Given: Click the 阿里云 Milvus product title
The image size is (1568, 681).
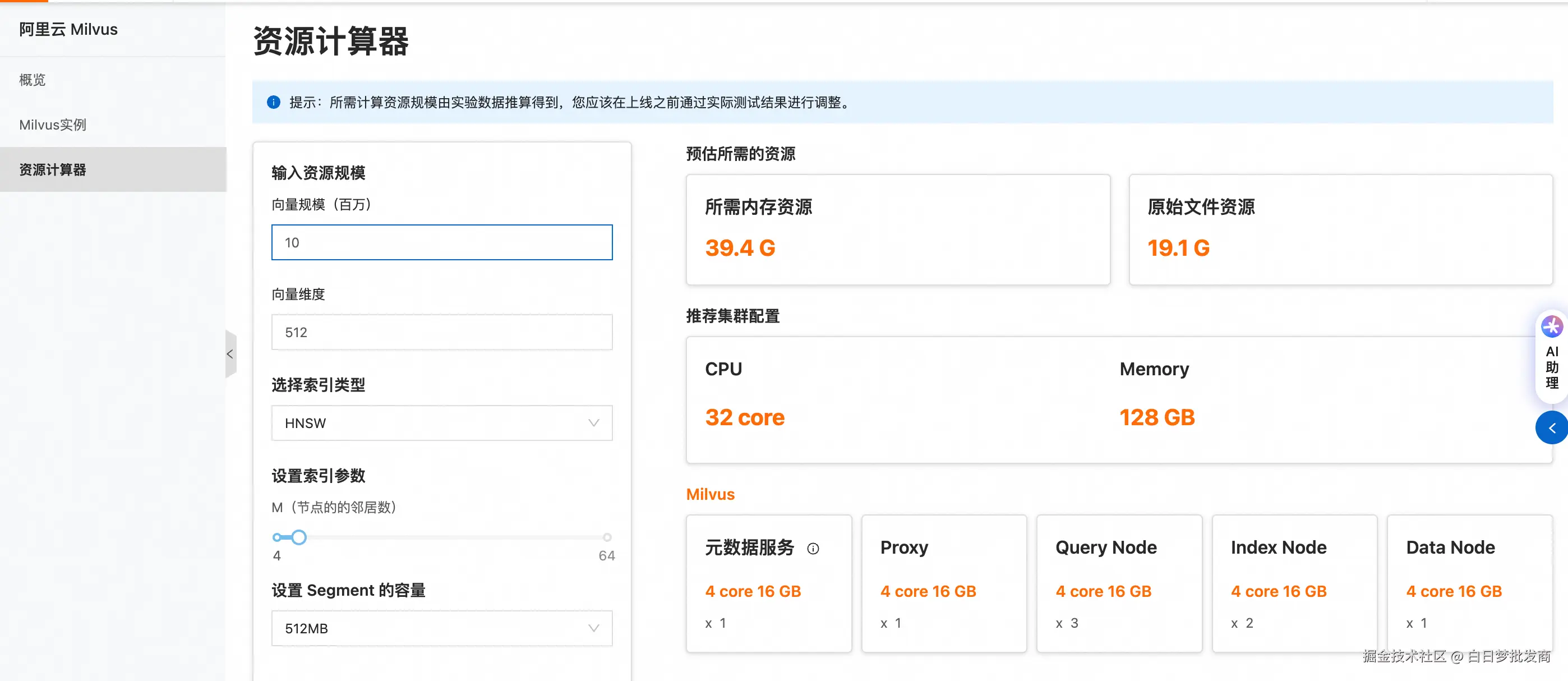Looking at the screenshot, I should (x=68, y=29).
